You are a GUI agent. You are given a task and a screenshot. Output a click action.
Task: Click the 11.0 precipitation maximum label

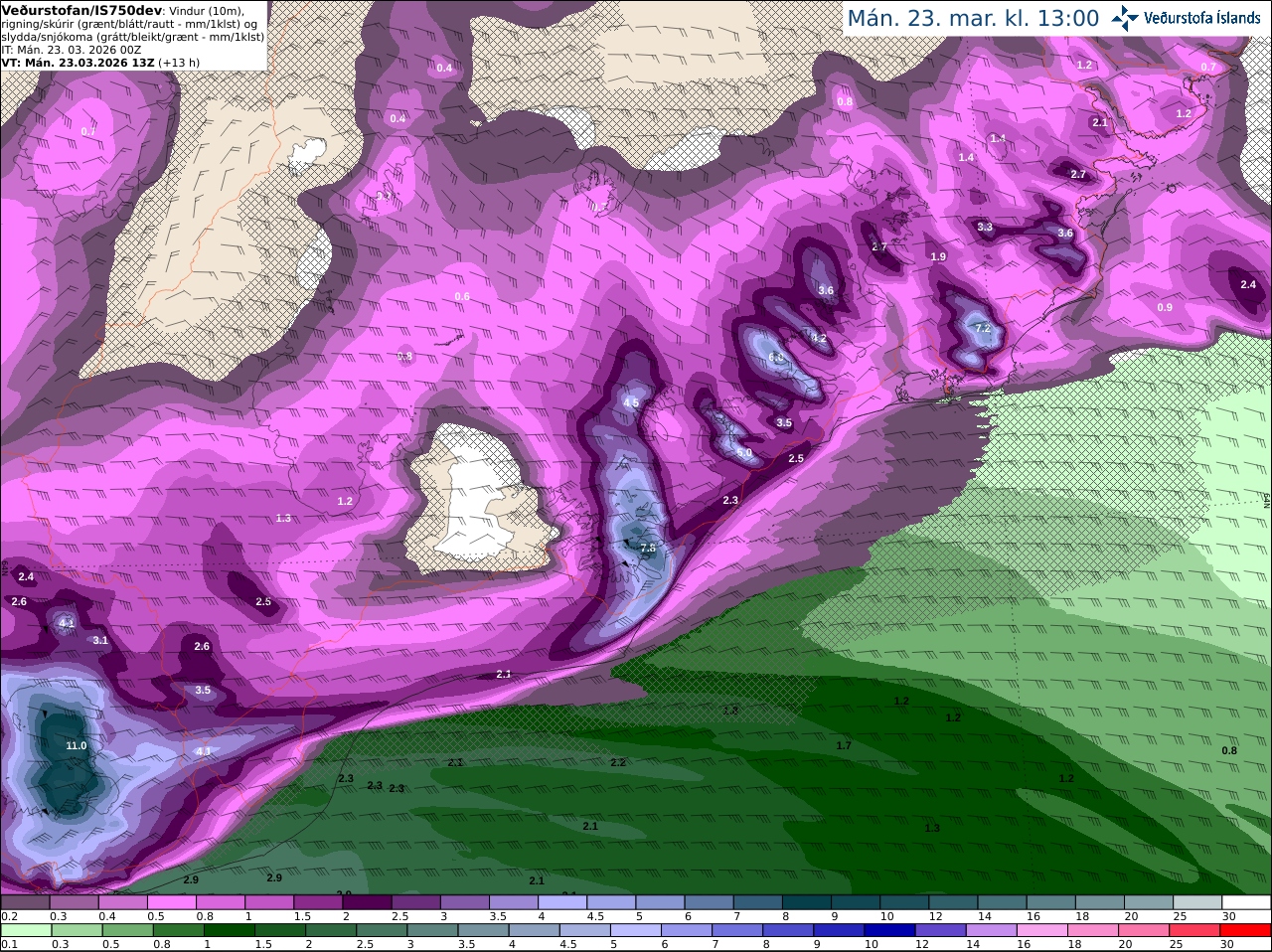[x=77, y=745]
